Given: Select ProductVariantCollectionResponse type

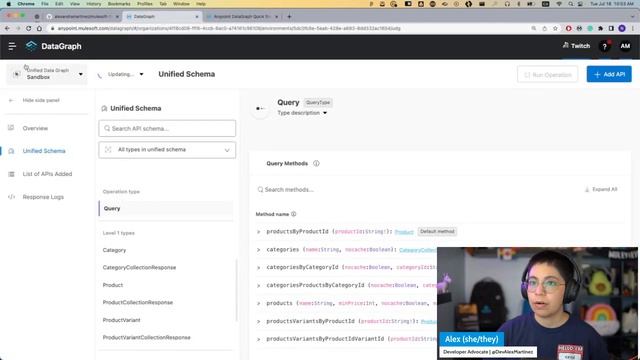Looking at the screenshot, I should [146, 338].
